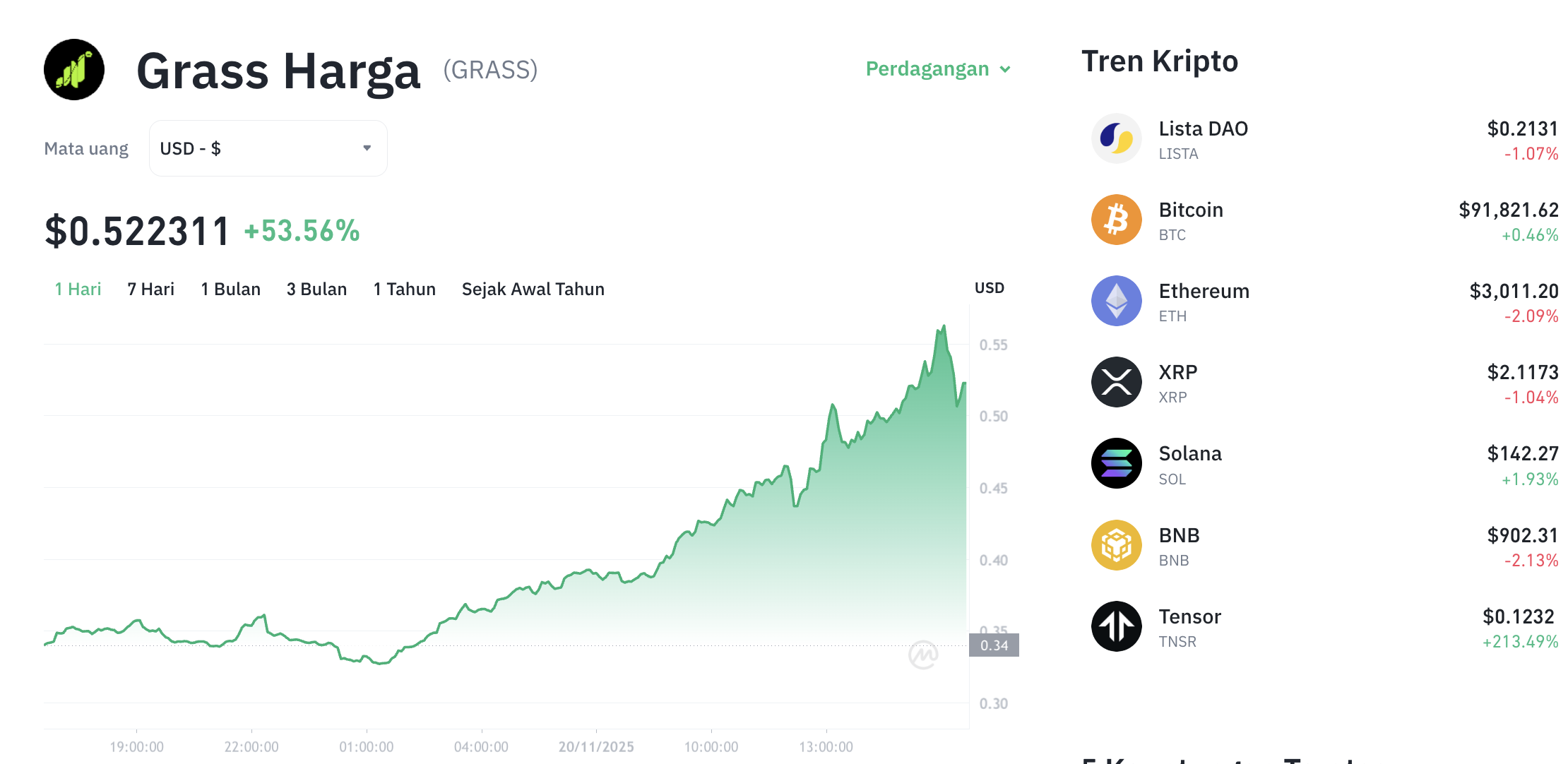Select the 1 Tahun time range
1568x764 pixels.
tap(404, 289)
